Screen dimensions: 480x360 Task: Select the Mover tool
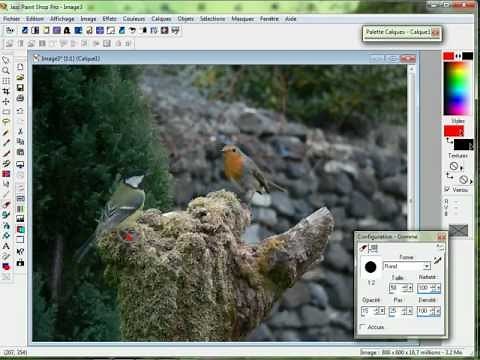[6, 101]
